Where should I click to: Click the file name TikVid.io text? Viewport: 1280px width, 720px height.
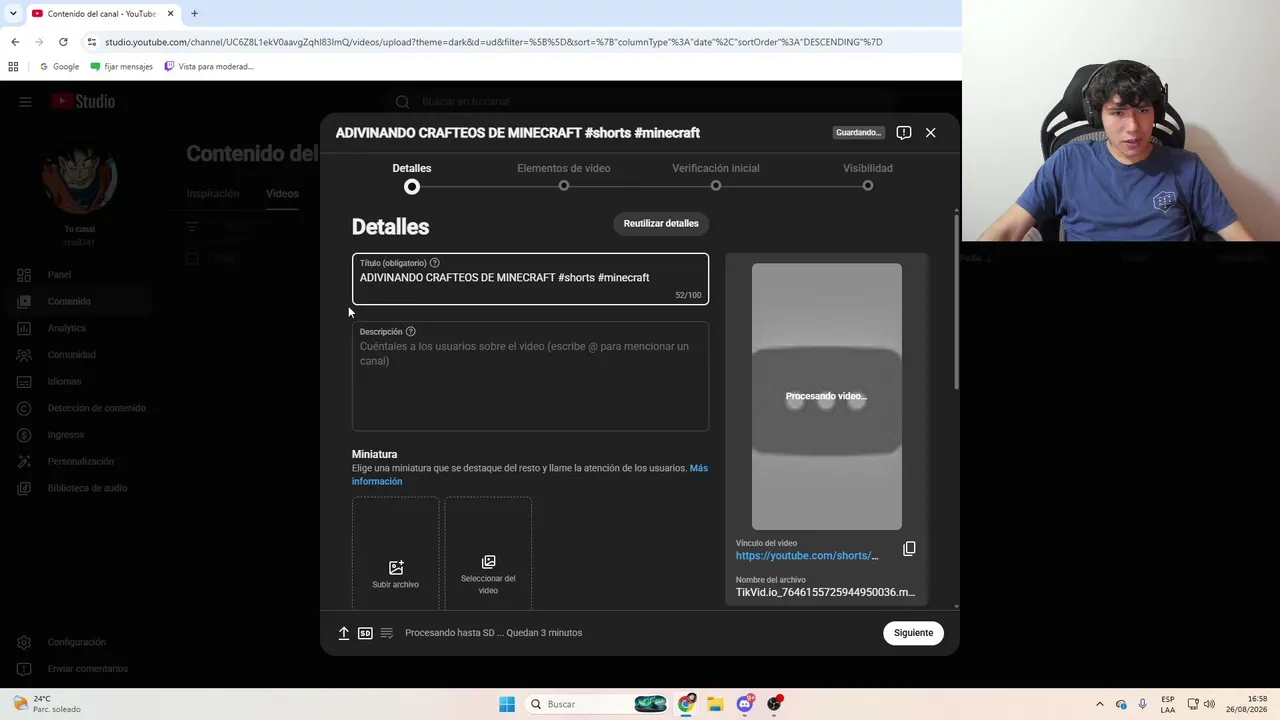pos(825,593)
